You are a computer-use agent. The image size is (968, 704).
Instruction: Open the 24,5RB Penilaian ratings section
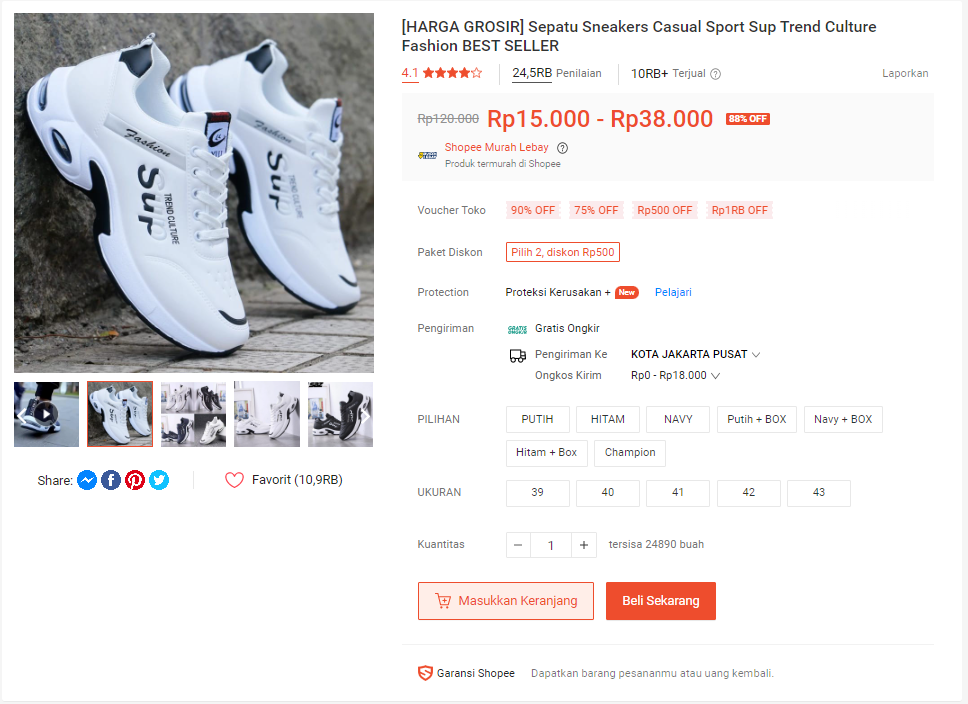(557, 73)
